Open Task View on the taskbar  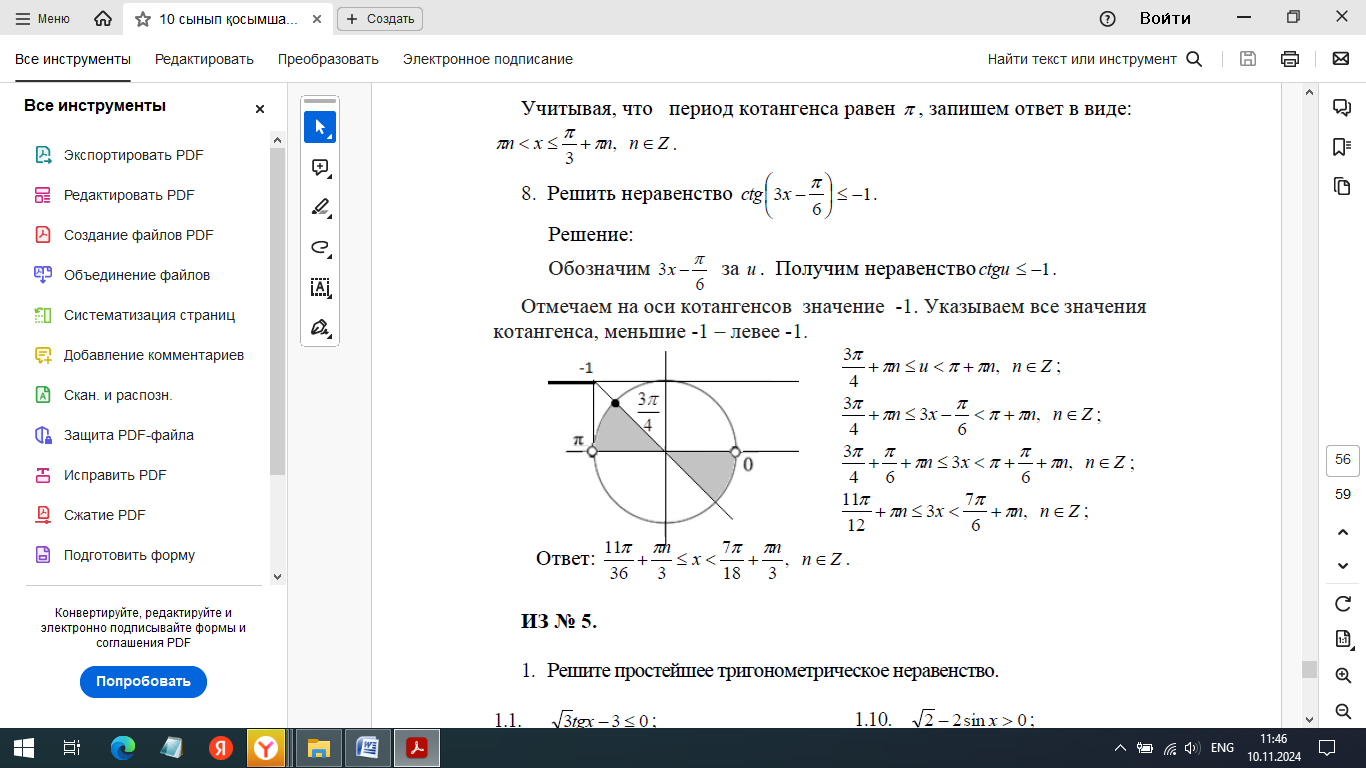click(72, 747)
